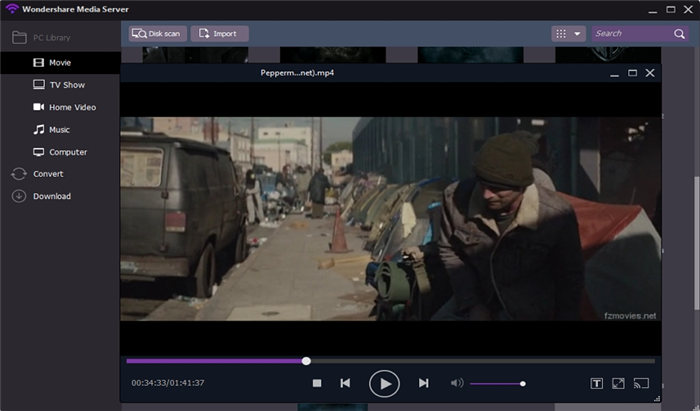This screenshot has height=411, width=700.
Task: Click the Import button
Action: 219,33
